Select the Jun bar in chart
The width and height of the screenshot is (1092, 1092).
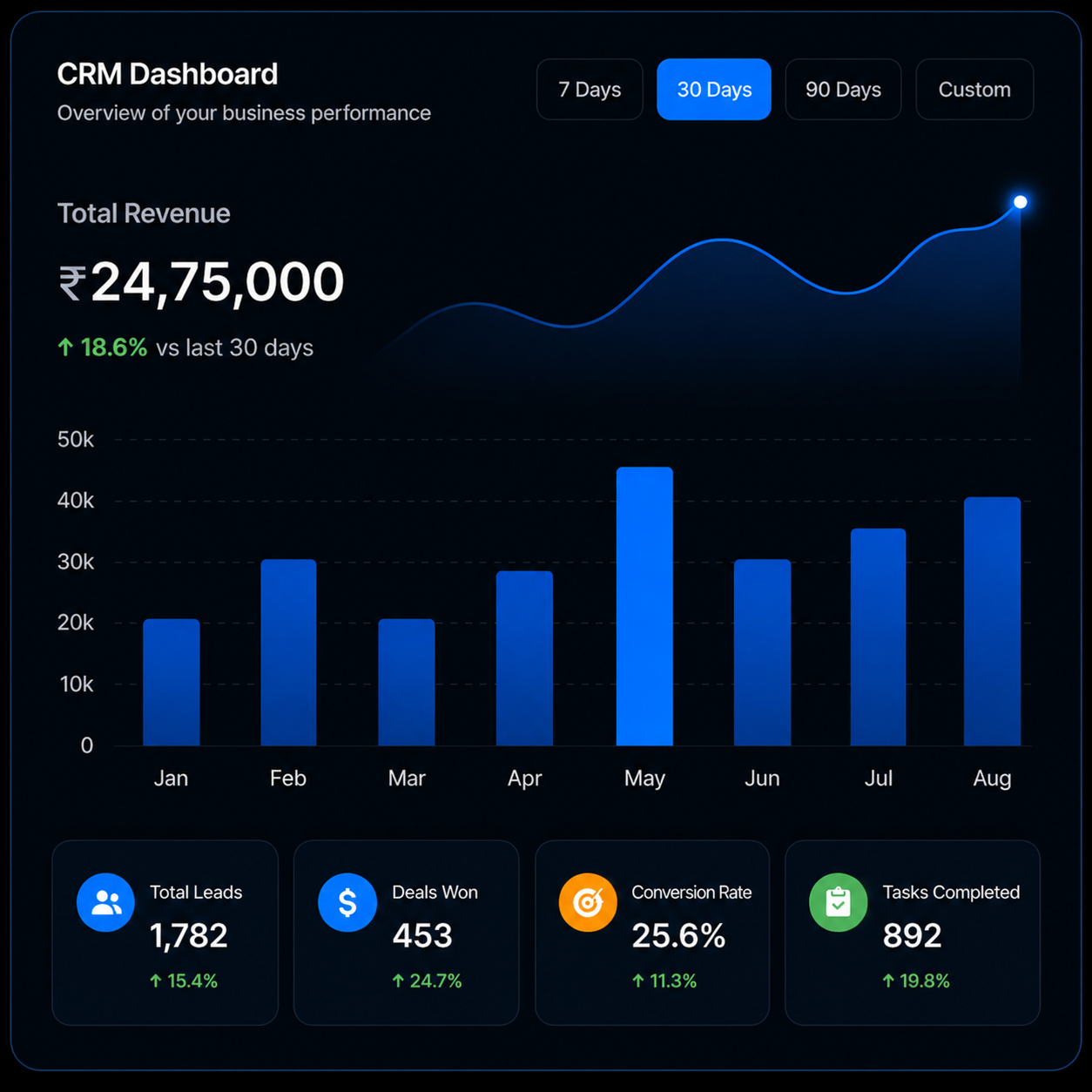[763, 652]
